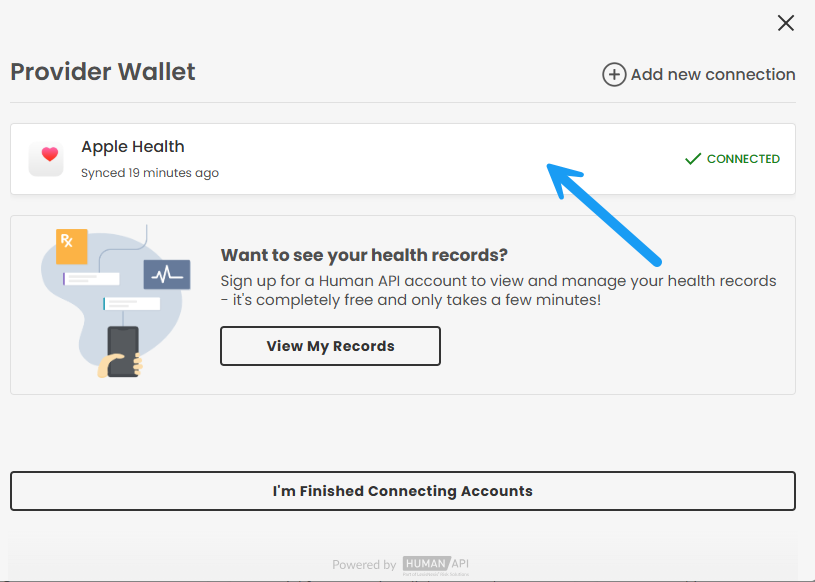
Task: Open the Apple Health heart icon
Action: pos(46,158)
